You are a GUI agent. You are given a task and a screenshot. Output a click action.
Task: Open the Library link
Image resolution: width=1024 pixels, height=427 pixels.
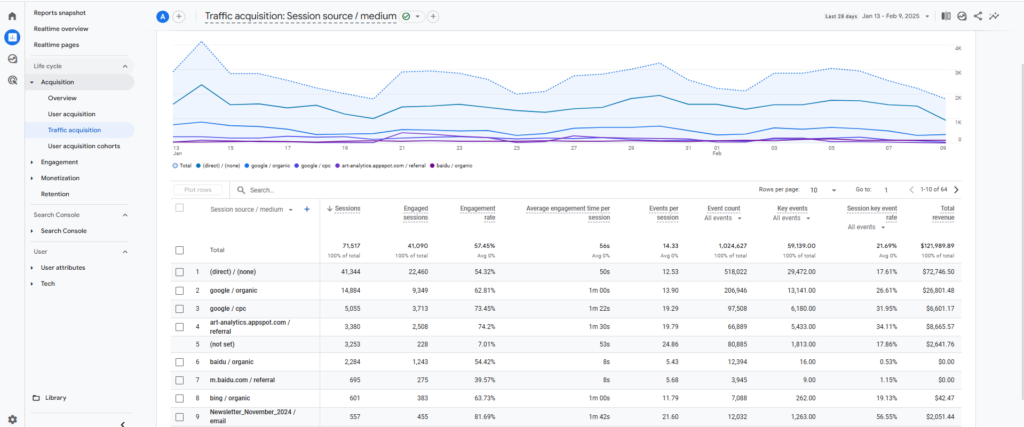point(56,397)
